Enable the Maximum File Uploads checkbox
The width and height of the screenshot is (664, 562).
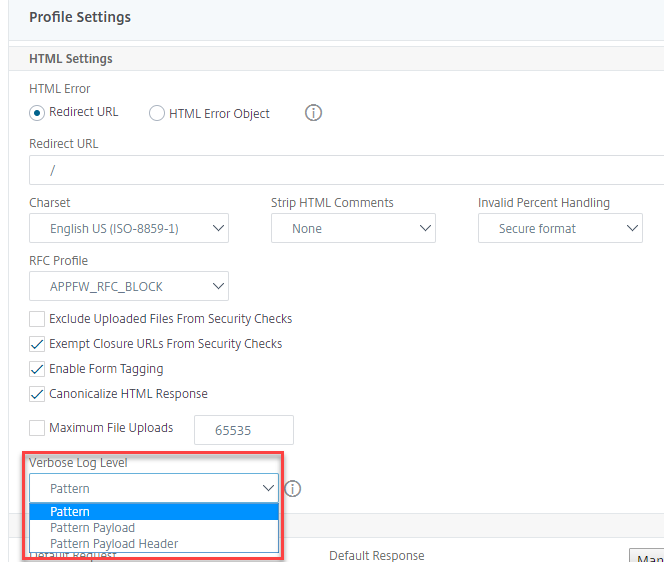[x=37, y=428]
